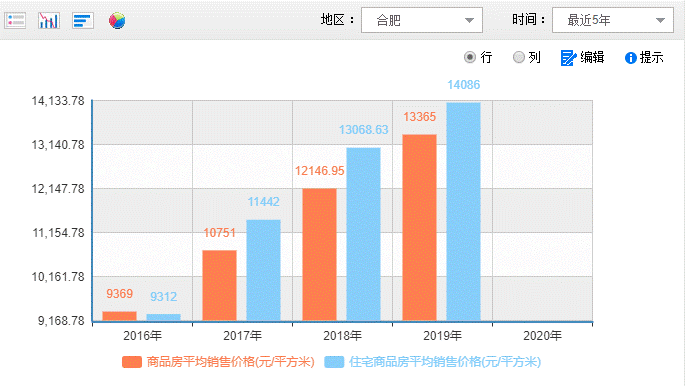Click the y-axis value 12,147.78

pos(58,189)
